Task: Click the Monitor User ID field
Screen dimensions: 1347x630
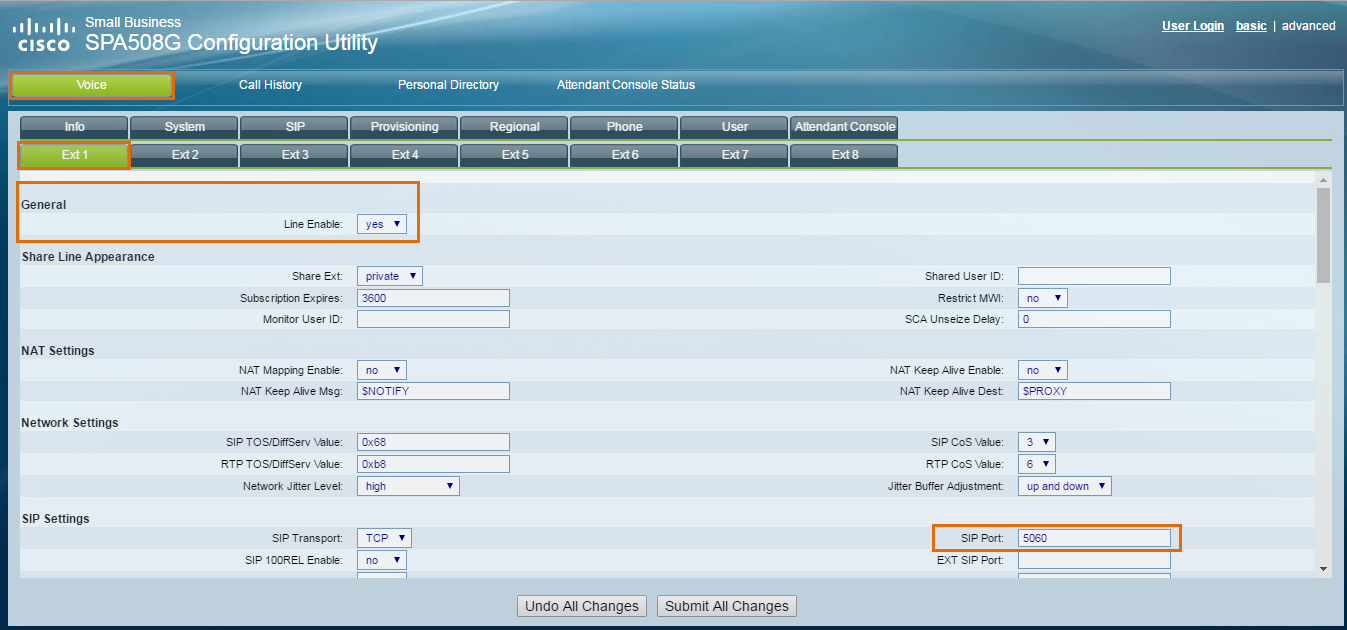Action: coord(433,319)
